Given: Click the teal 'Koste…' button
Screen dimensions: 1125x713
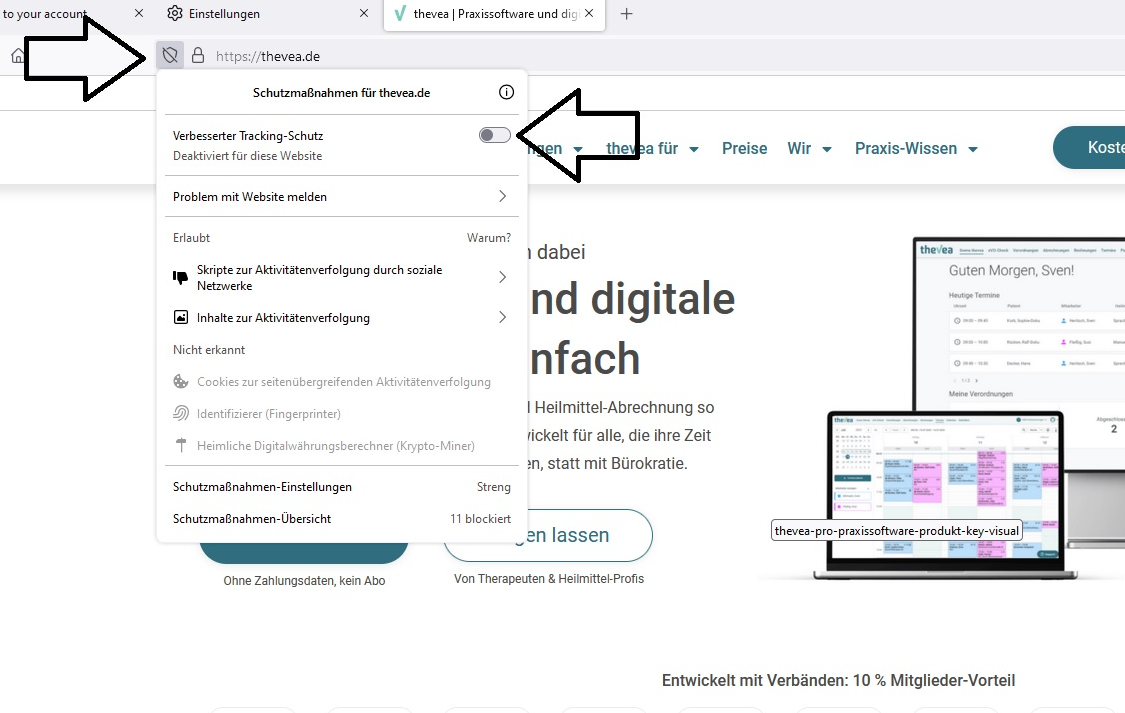Looking at the screenshot, I should click(x=1089, y=148).
